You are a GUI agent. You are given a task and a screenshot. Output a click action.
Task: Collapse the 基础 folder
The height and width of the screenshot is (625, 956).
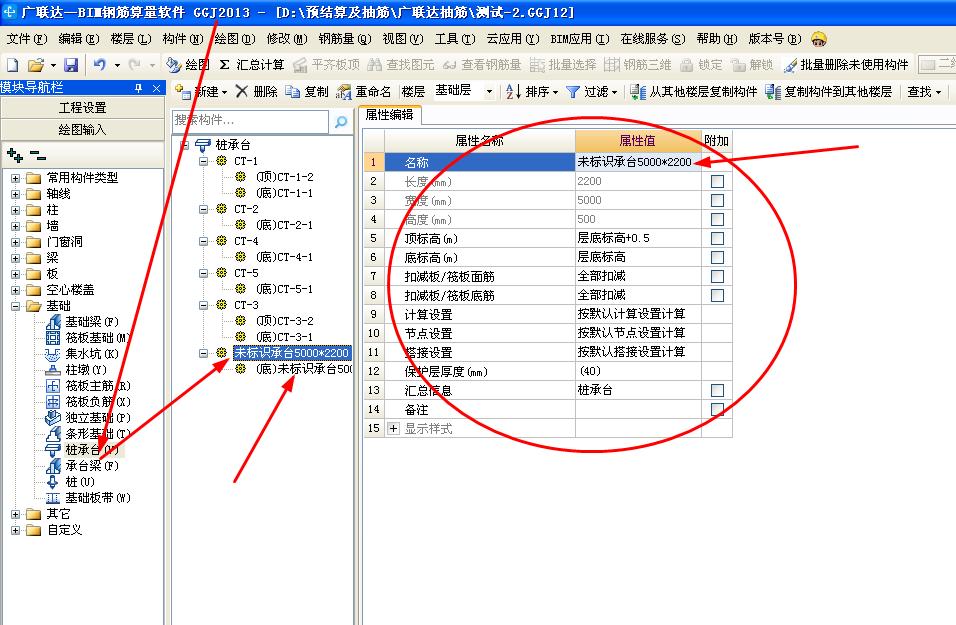click(x=16, y=306)
